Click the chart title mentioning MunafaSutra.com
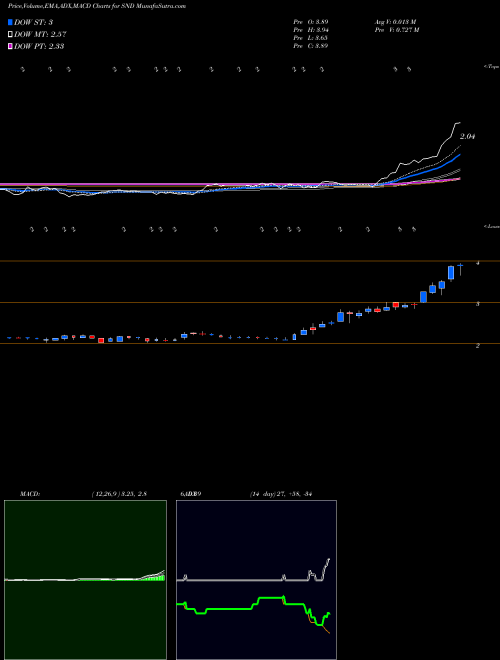The image size is (500, 660). point(97,6)
